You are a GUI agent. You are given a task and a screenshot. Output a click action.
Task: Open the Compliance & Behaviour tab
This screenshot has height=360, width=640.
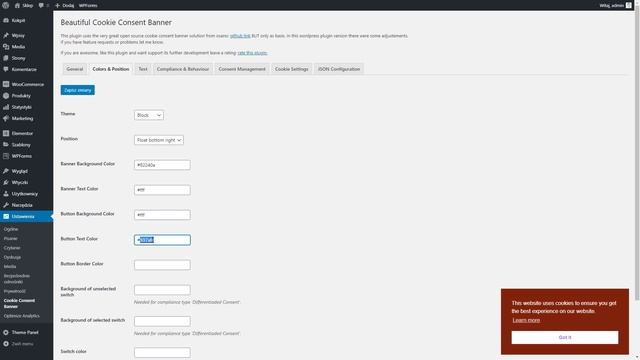[182, 69]
